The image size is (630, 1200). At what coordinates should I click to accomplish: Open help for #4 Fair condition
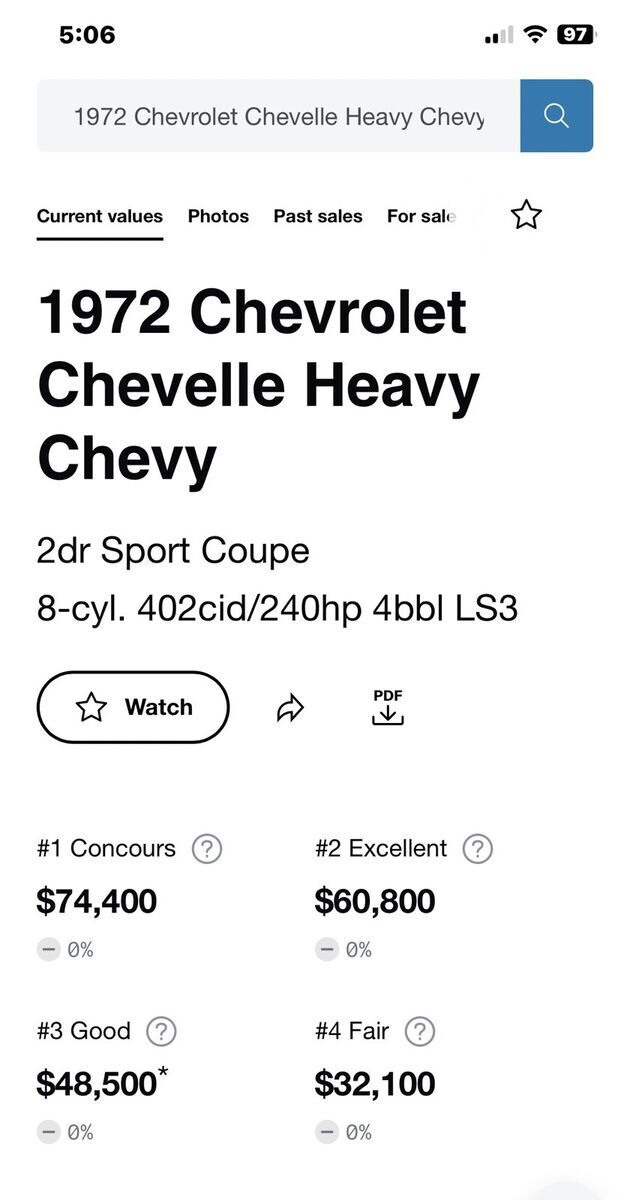pos(420,1031)
